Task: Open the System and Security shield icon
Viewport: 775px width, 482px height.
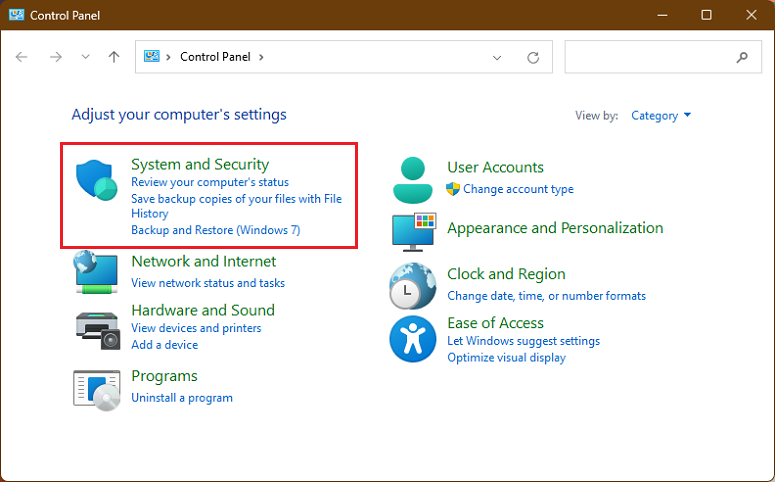Action: tap(96, 180)
